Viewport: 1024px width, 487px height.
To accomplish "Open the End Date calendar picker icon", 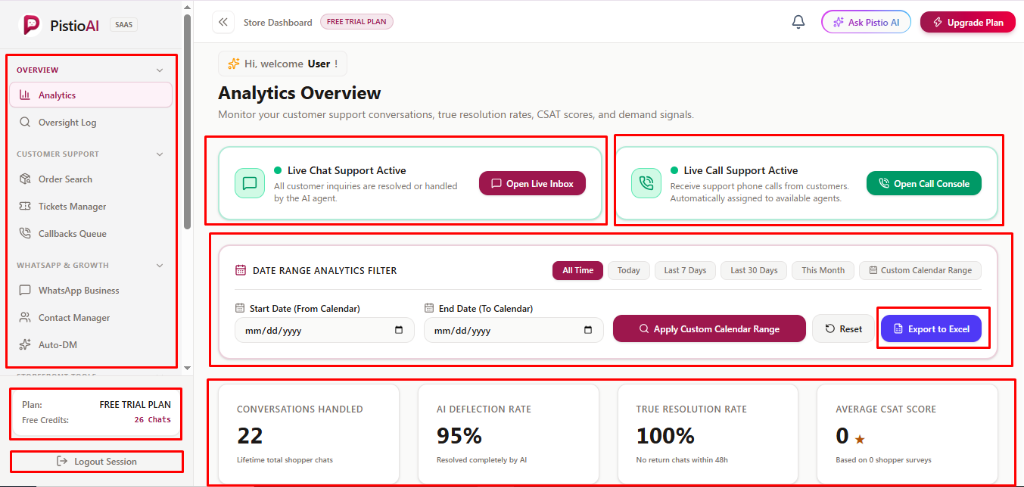I will coord(588,330).
